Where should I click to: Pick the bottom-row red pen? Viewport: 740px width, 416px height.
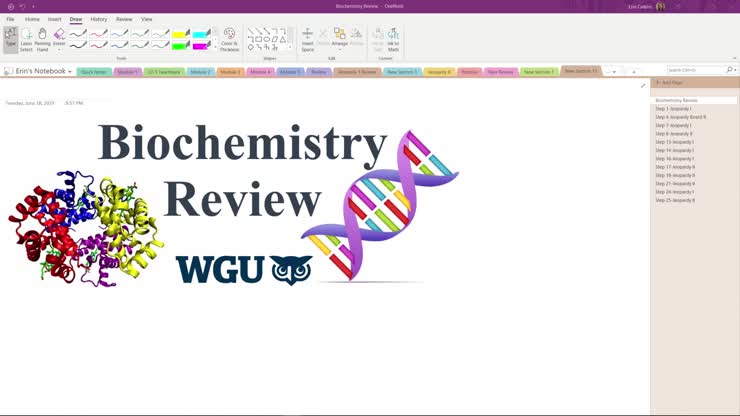click(x=99, y=45)
